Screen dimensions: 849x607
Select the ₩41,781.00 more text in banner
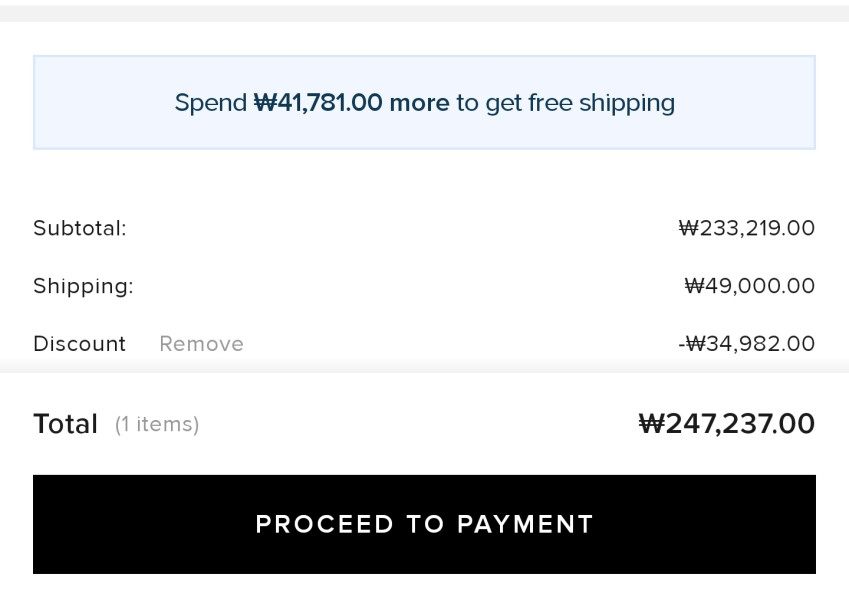(x=351, y=103)
